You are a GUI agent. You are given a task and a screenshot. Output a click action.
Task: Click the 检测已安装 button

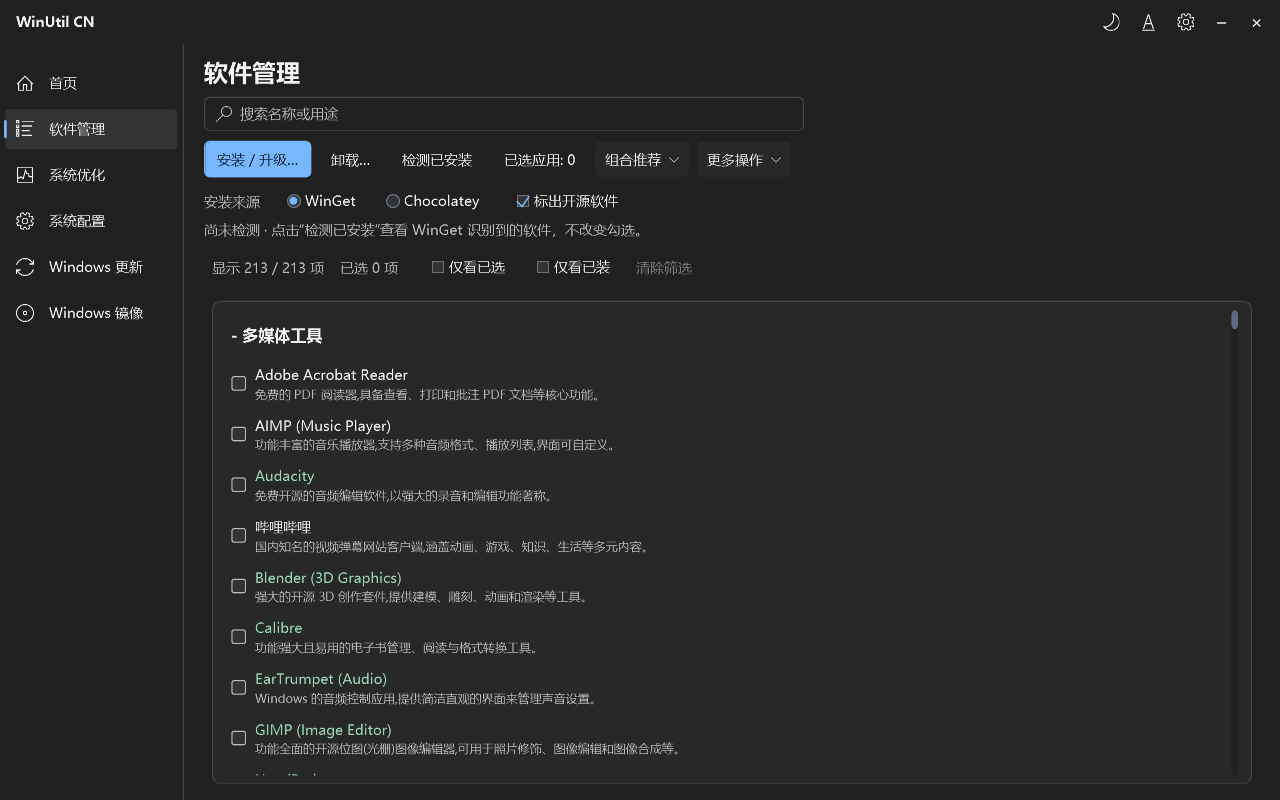pos(437,160)
